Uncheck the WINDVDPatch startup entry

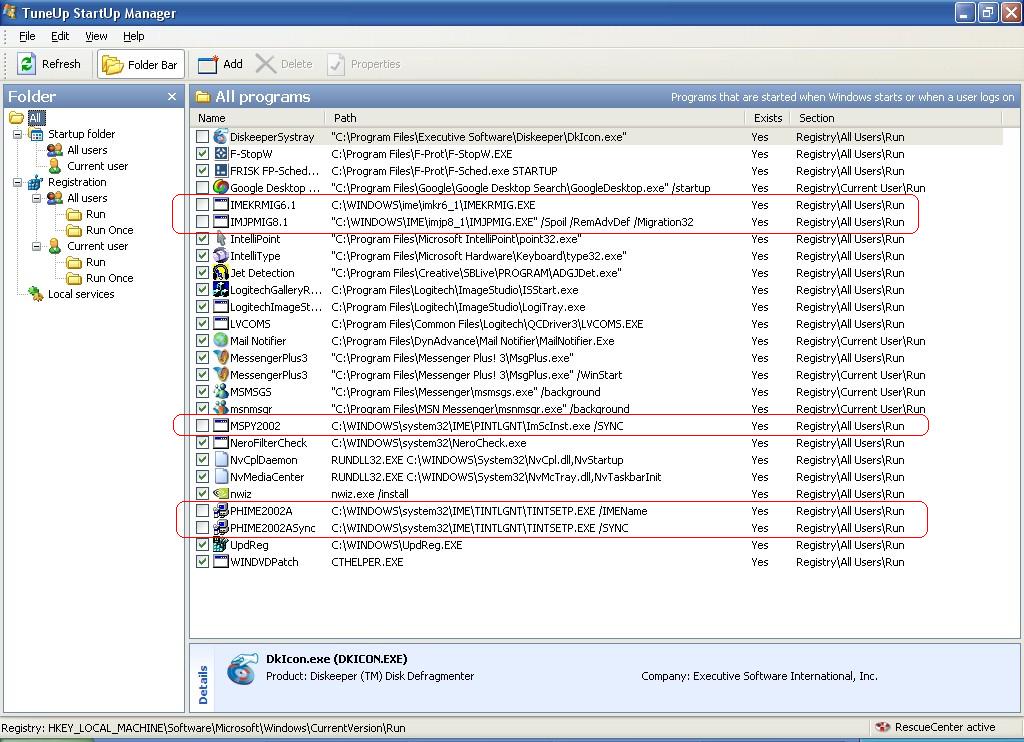pos(202,562)
